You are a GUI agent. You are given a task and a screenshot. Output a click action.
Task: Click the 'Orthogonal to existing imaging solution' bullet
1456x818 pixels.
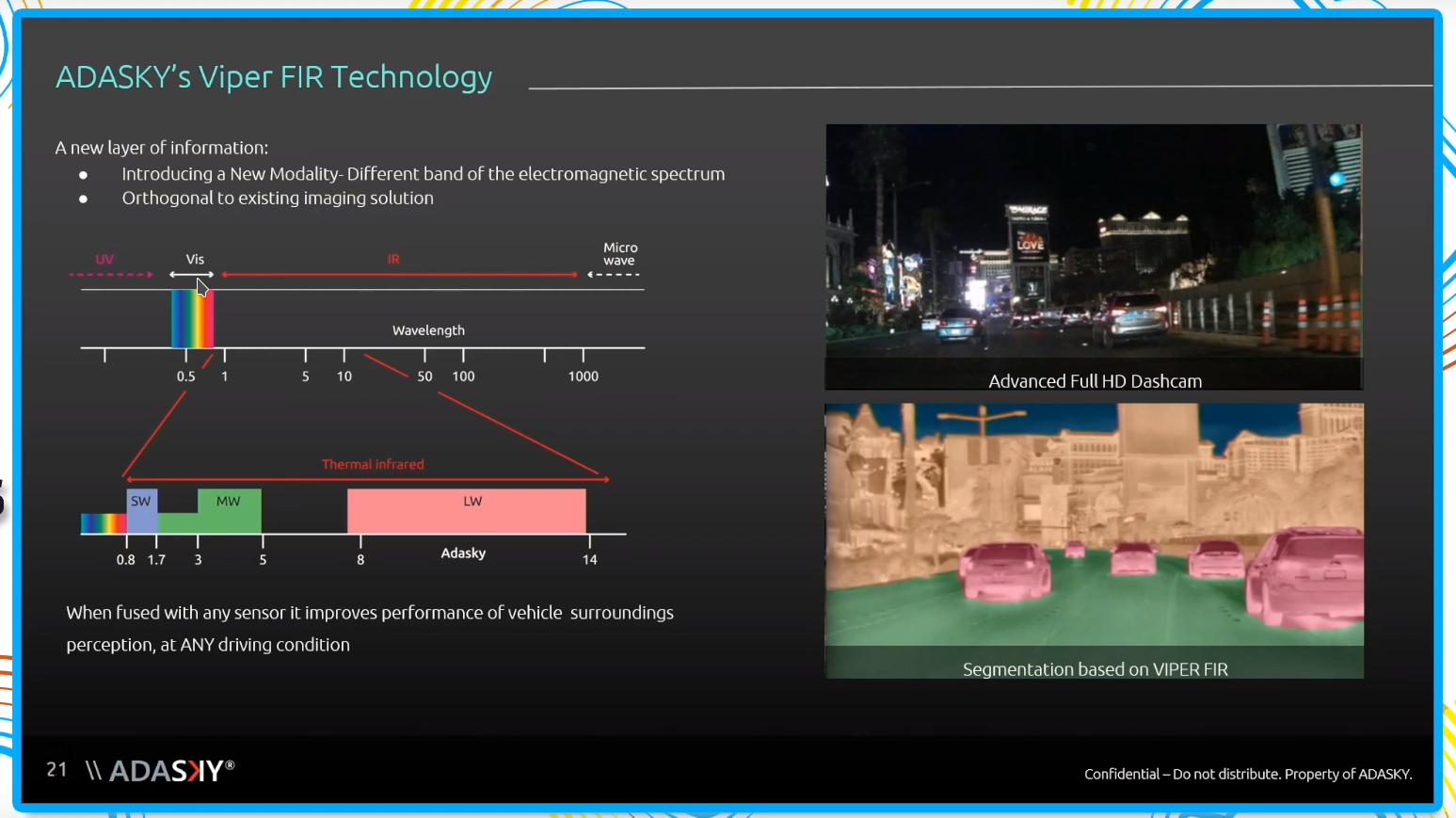point(278,199)
